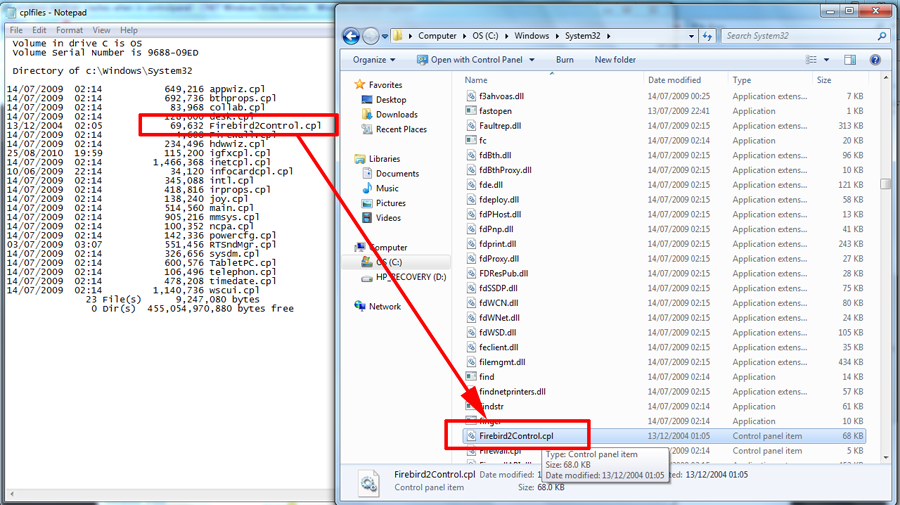This screenshot has height=505, width=900.
Task: Sort by Date modified column
Action: 674,80
